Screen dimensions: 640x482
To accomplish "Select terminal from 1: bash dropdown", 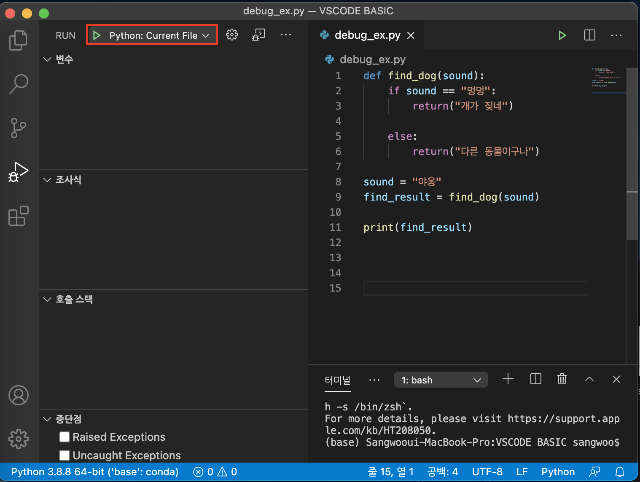I will coord(441,380).
